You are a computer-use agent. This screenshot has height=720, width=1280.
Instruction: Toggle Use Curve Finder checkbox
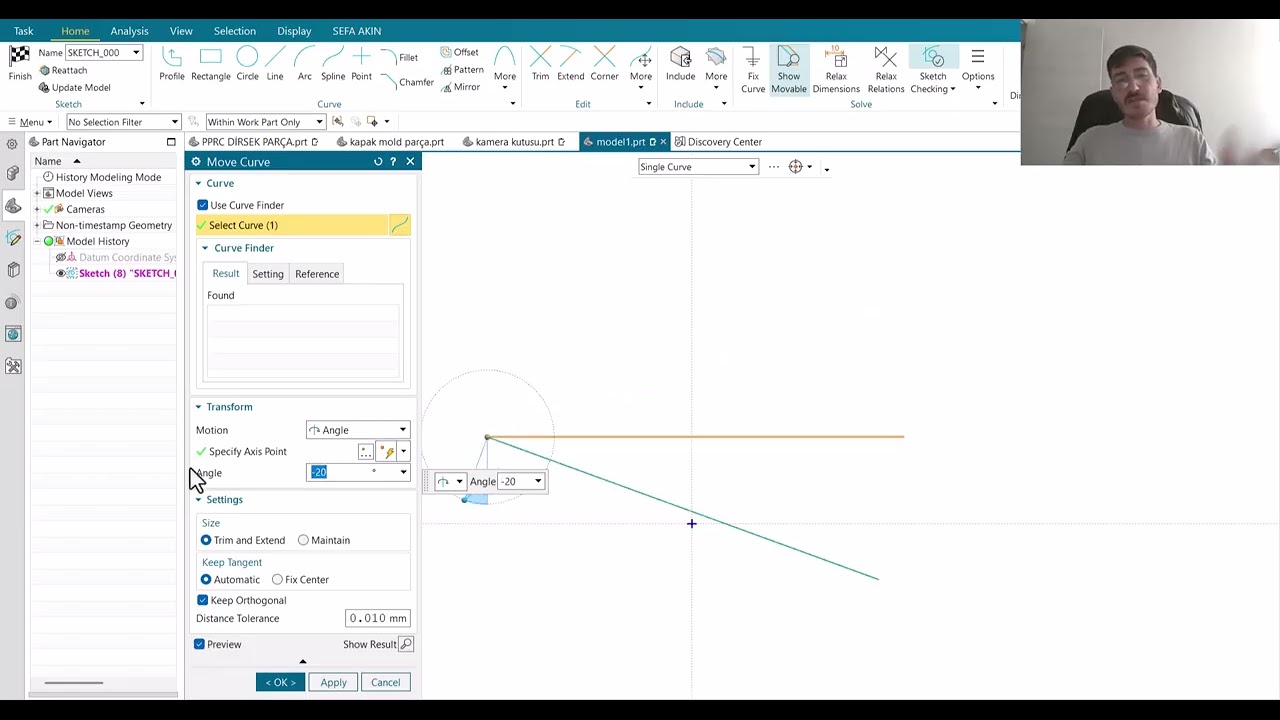pos(203,205)
